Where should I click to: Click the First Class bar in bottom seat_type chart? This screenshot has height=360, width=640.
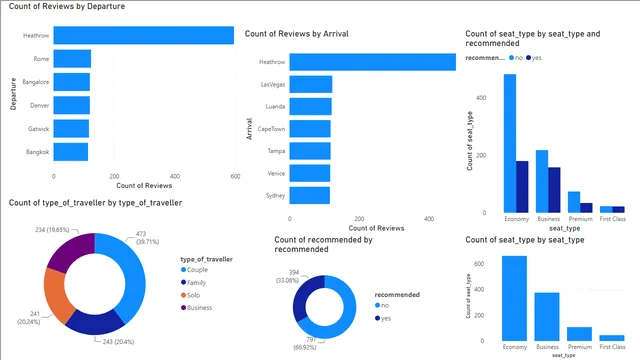click(x=612, y=338)
